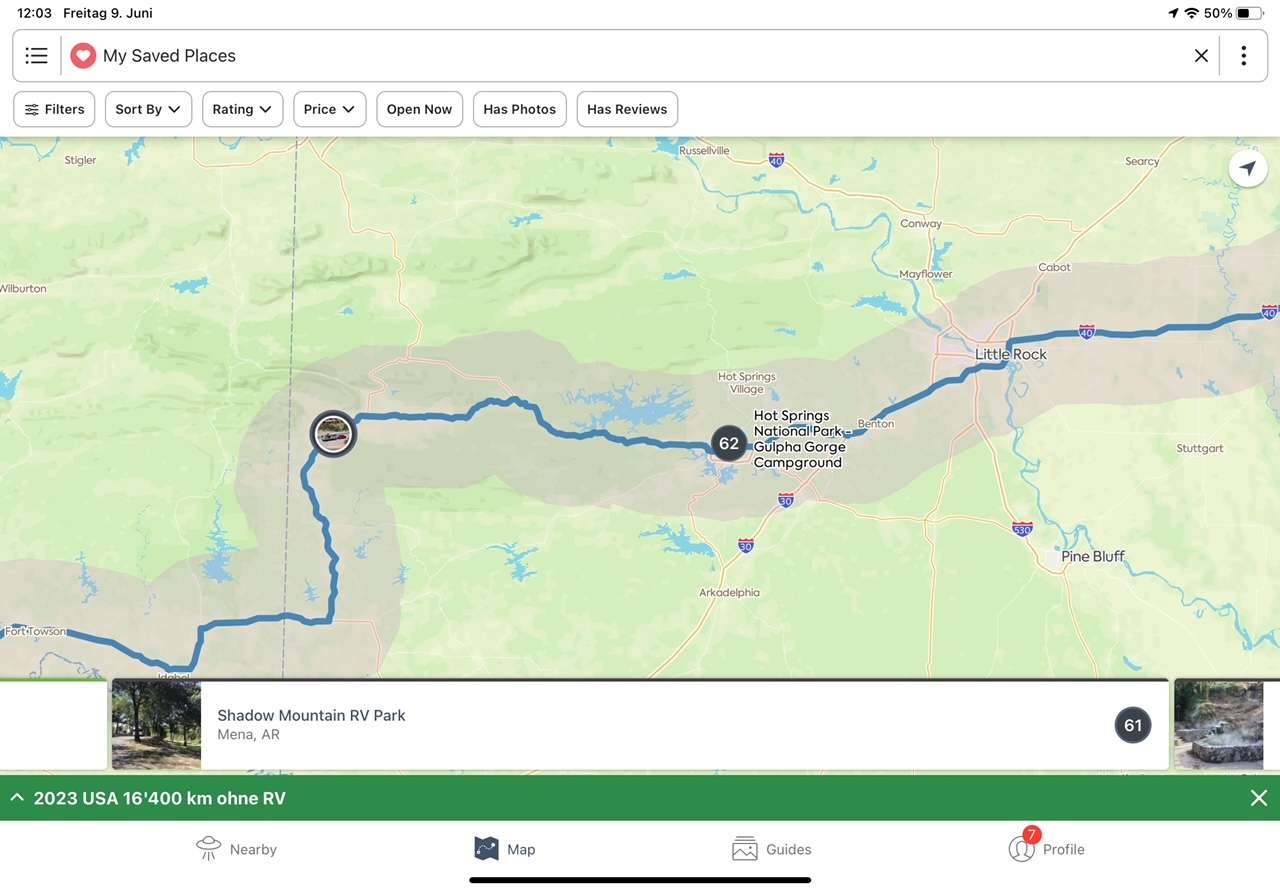Image resolution: width=1280 pixels, height=890 pixels.
Task: Expand the Rating dropdown
Action: pos(242,110)
